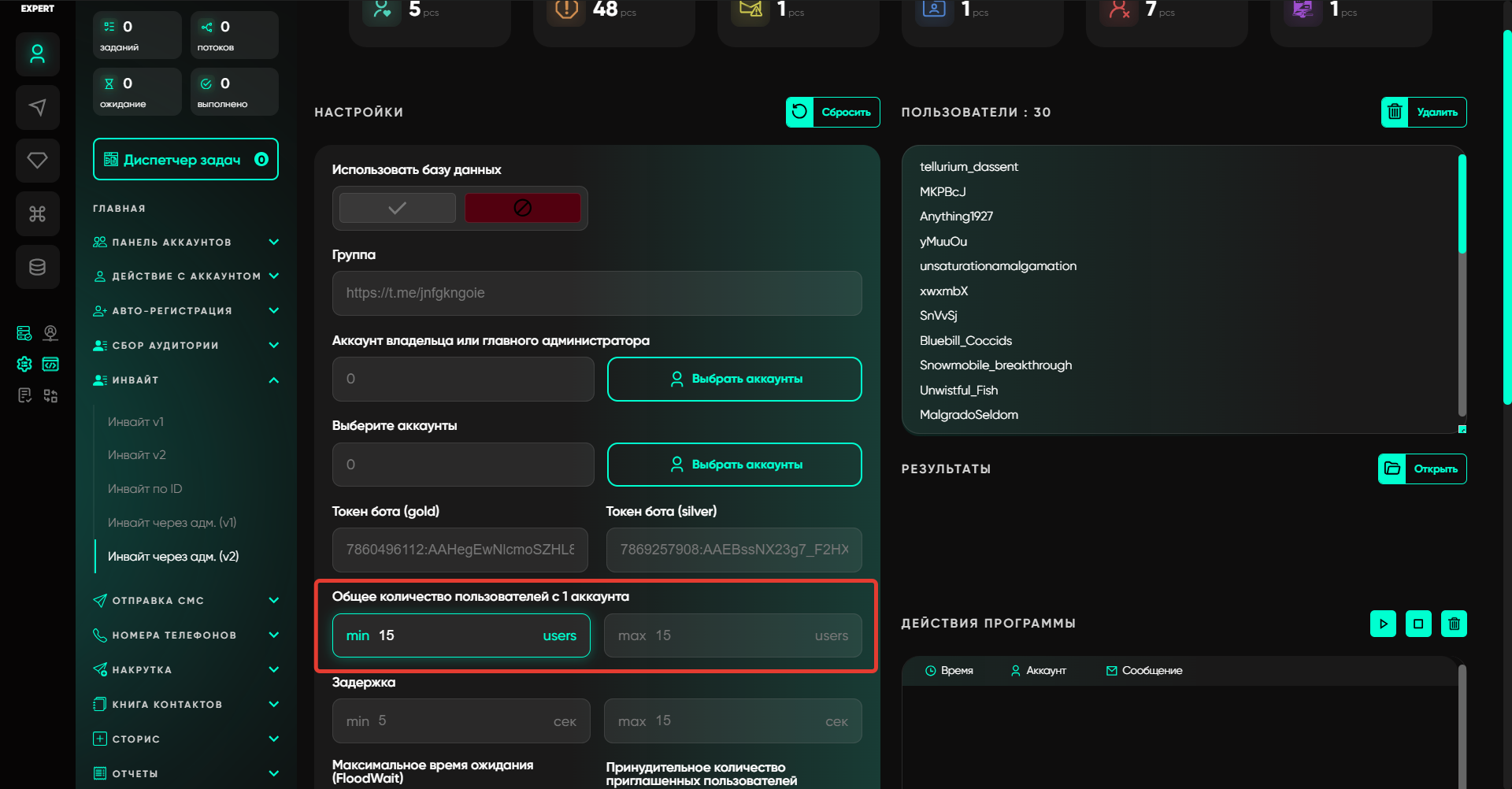Viewport: 1512px width, 789px height.
Task: Select Инвайт по ID menu item
Action: click(x=145, y=489)
